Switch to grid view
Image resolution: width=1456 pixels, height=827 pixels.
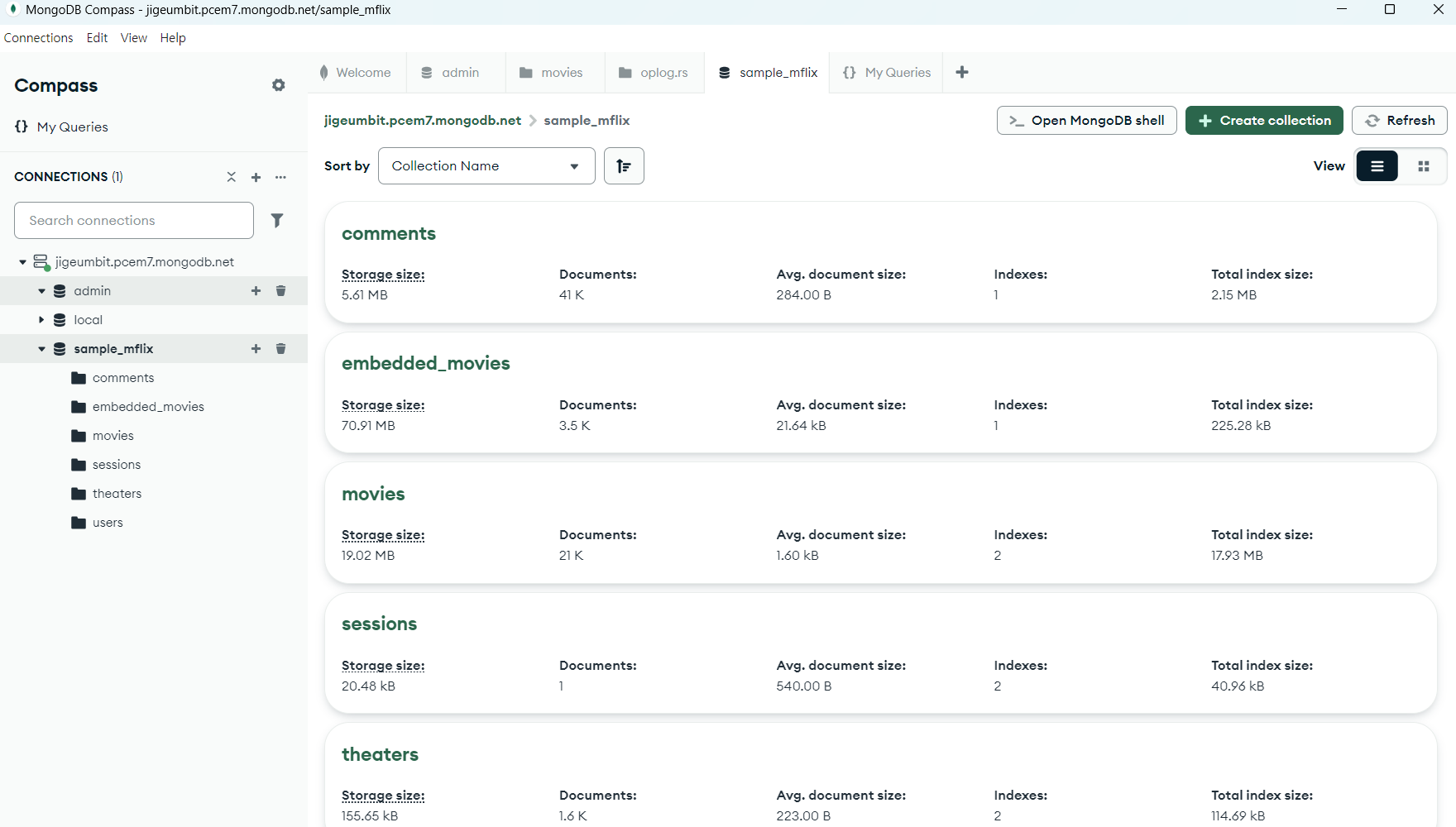[1424, 166]
